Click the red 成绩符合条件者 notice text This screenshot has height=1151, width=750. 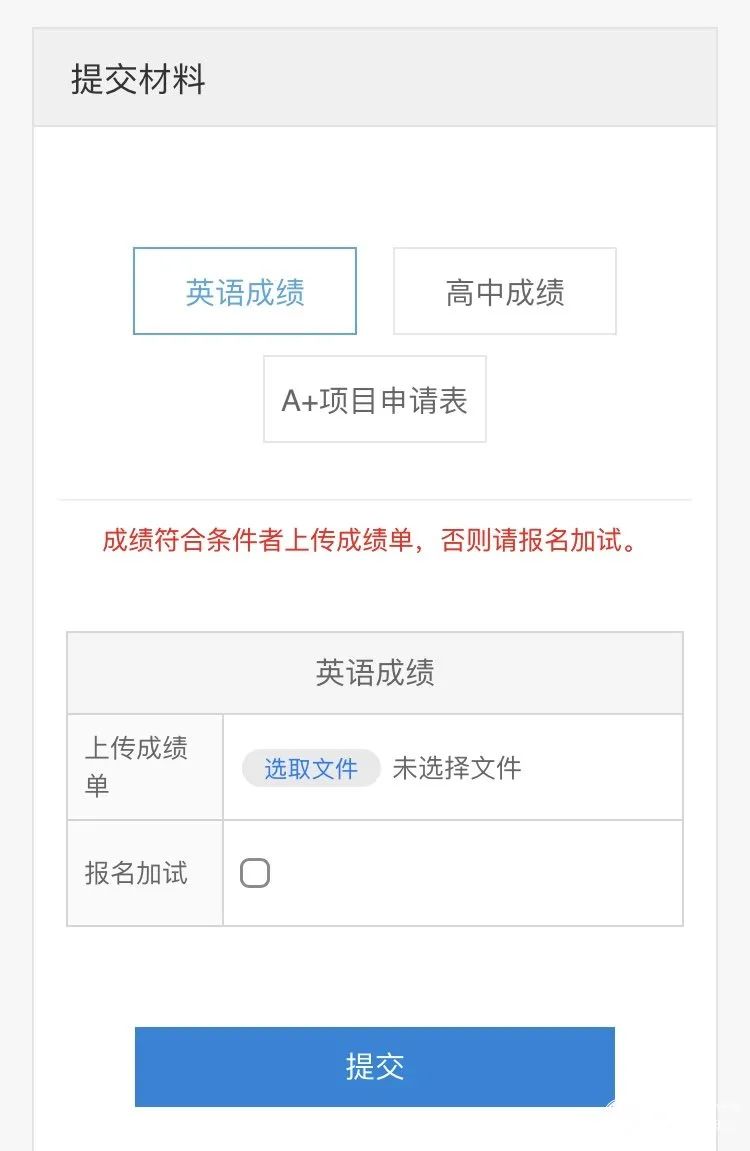370,541
